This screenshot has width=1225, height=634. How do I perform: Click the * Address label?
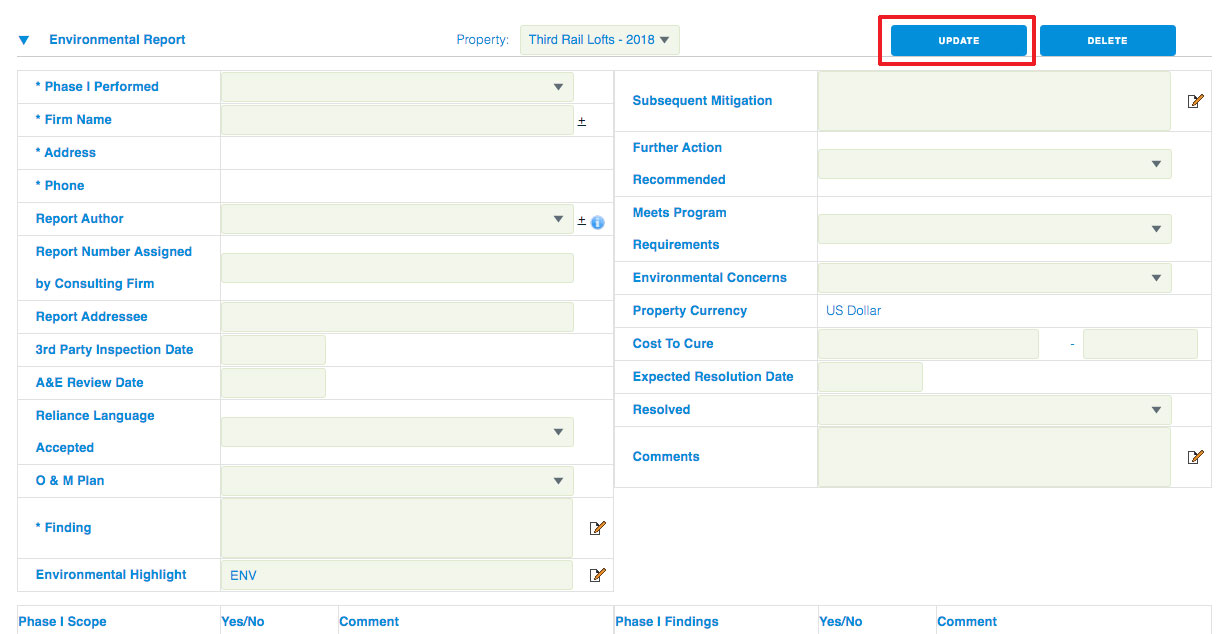click(66, 153)
